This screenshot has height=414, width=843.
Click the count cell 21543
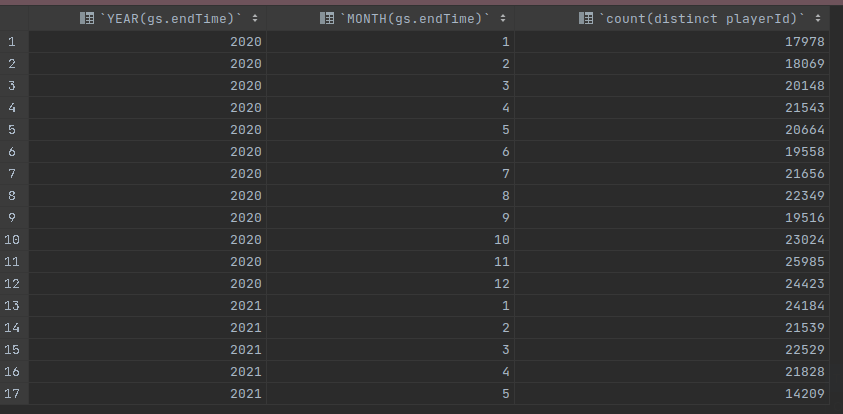point(672,108)
